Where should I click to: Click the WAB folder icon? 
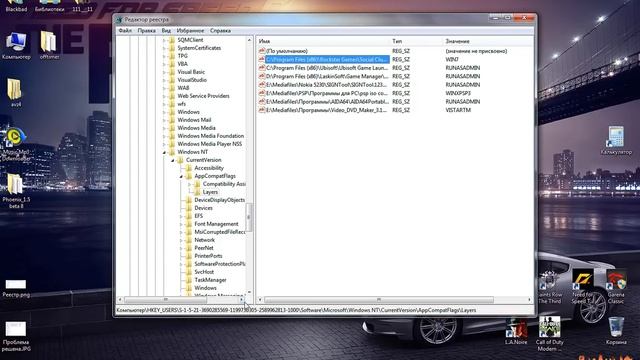(172, 88)
